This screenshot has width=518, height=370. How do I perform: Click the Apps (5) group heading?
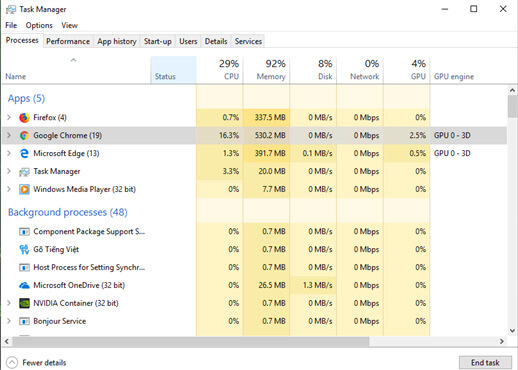point(26,98)
